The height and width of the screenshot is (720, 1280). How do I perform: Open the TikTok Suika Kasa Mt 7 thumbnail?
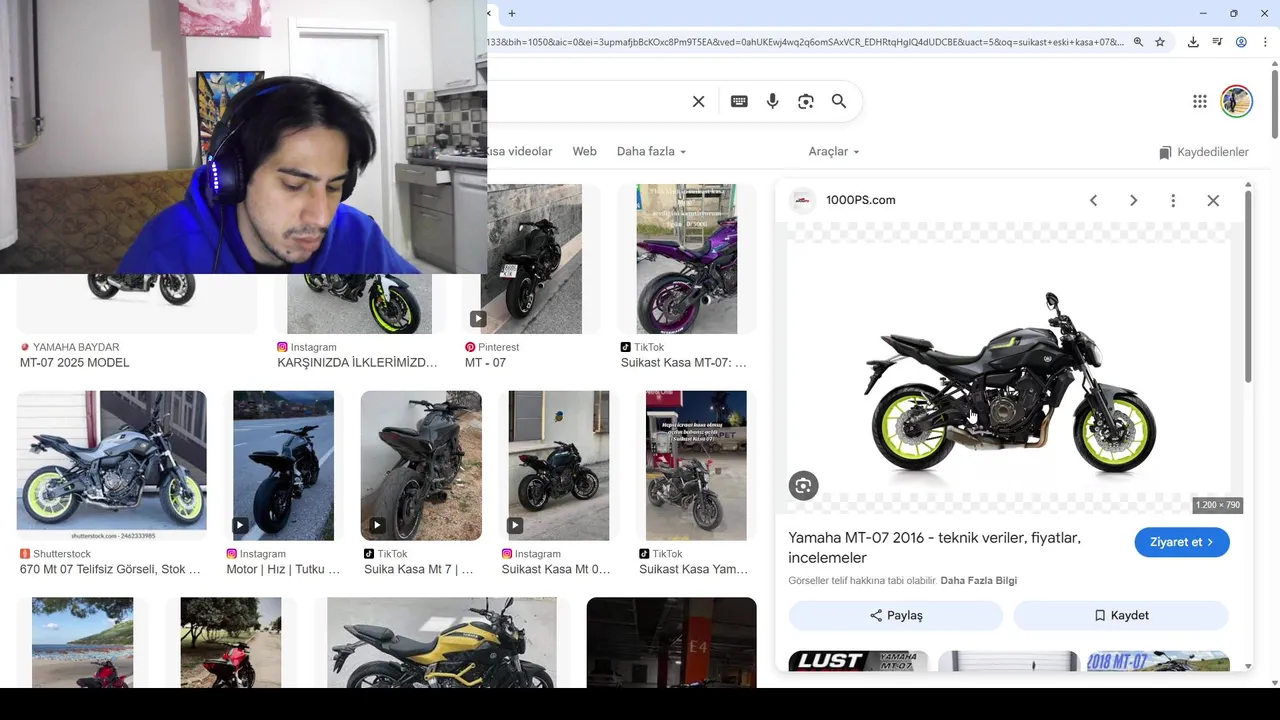click(x=421, y=466)
